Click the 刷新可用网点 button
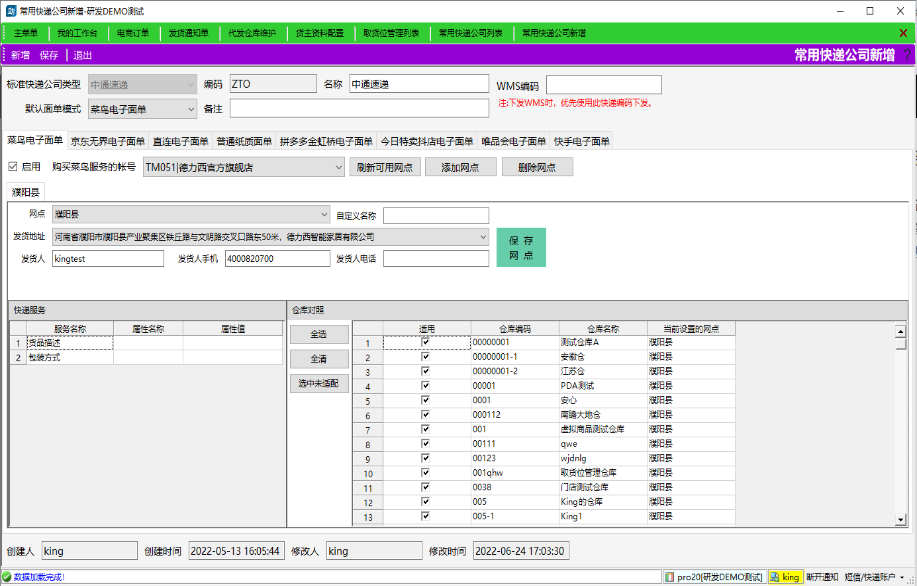Screen dimensions: 917x586 [385, 167]
